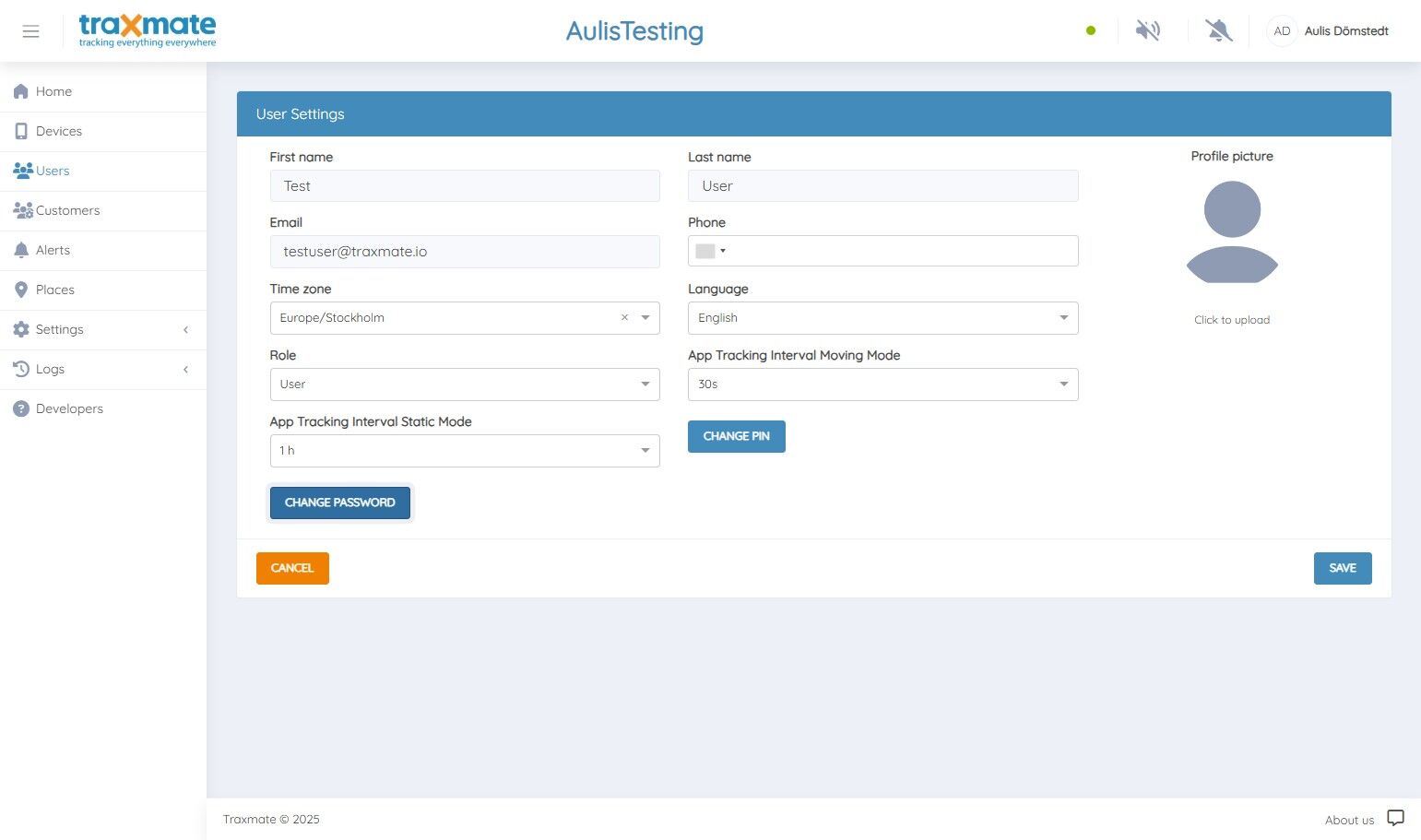Toggle the muted notifications bell icon

coord(1219,30)
